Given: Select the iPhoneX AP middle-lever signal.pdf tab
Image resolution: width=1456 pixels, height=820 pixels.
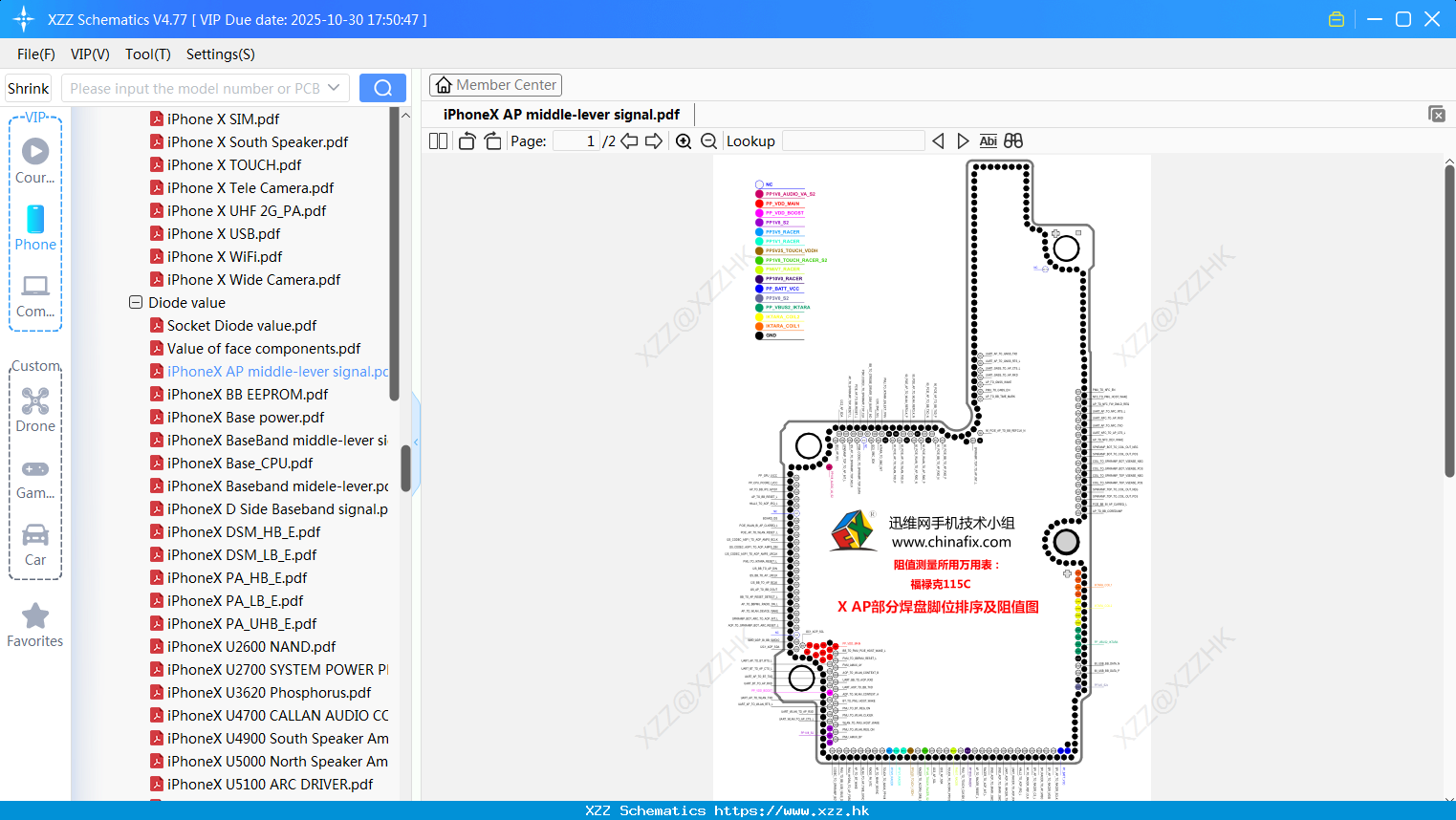Looking at the screenshot, I should click(561, 115).
